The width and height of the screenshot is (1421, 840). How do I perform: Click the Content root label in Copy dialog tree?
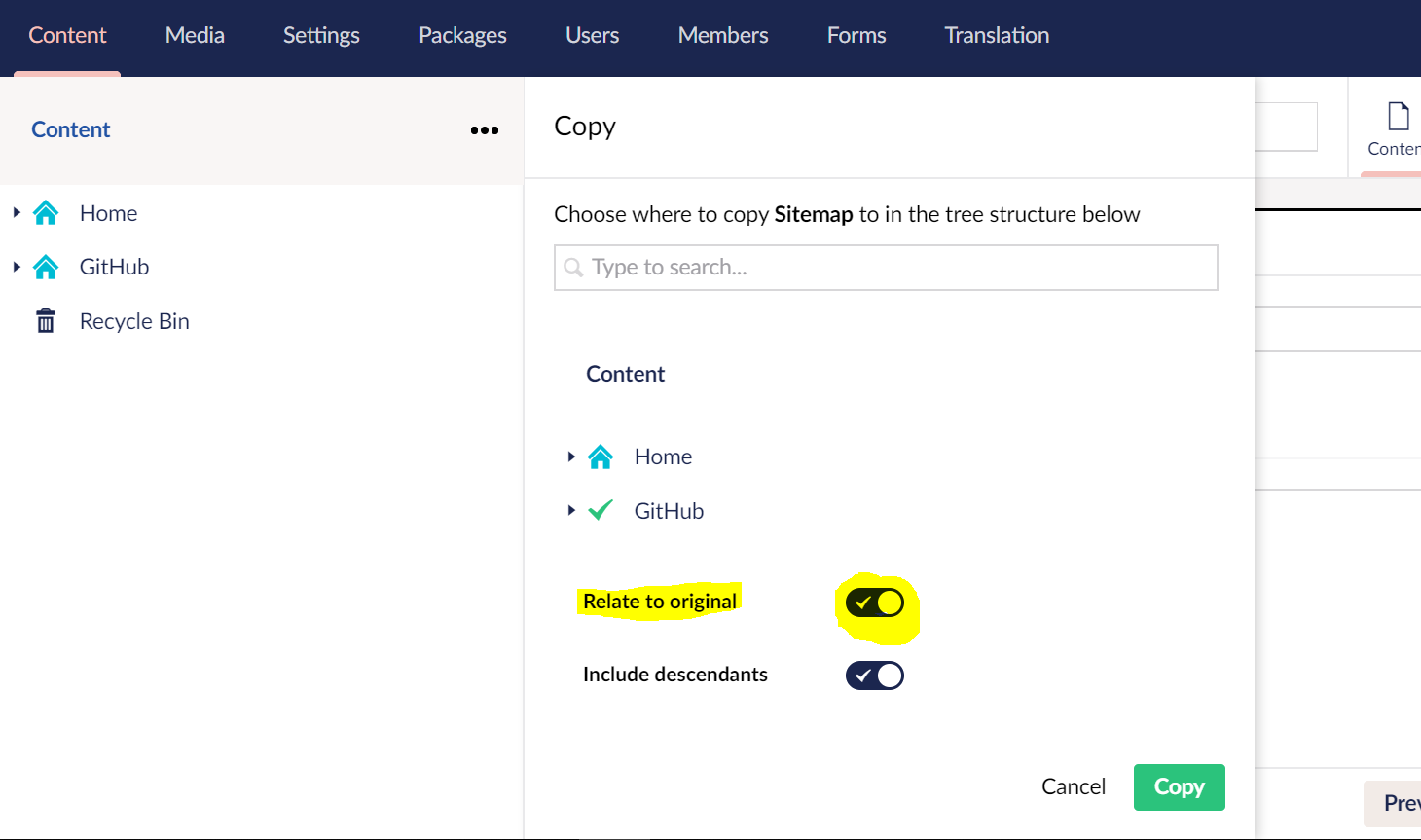click(625, 374)
